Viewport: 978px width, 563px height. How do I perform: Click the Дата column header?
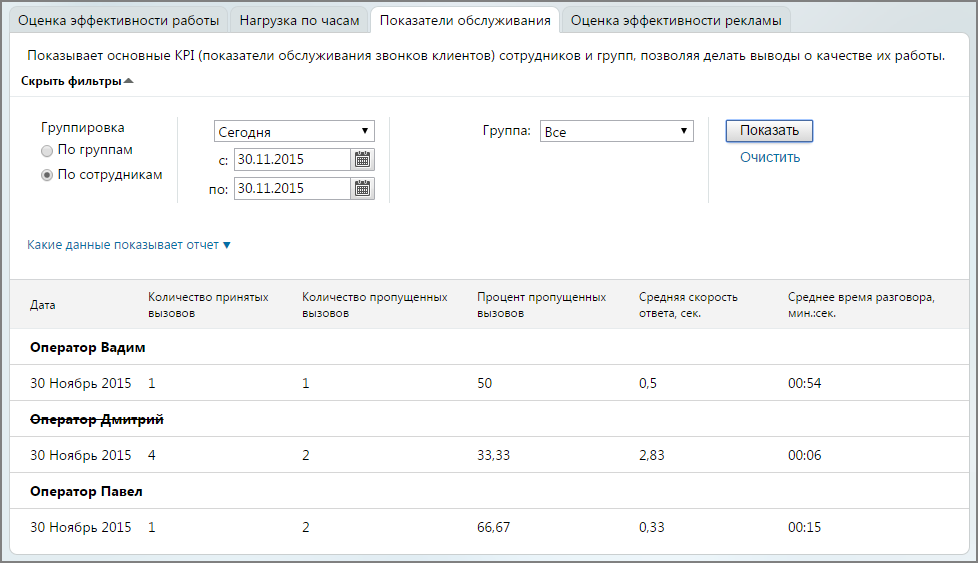point(42,305)
